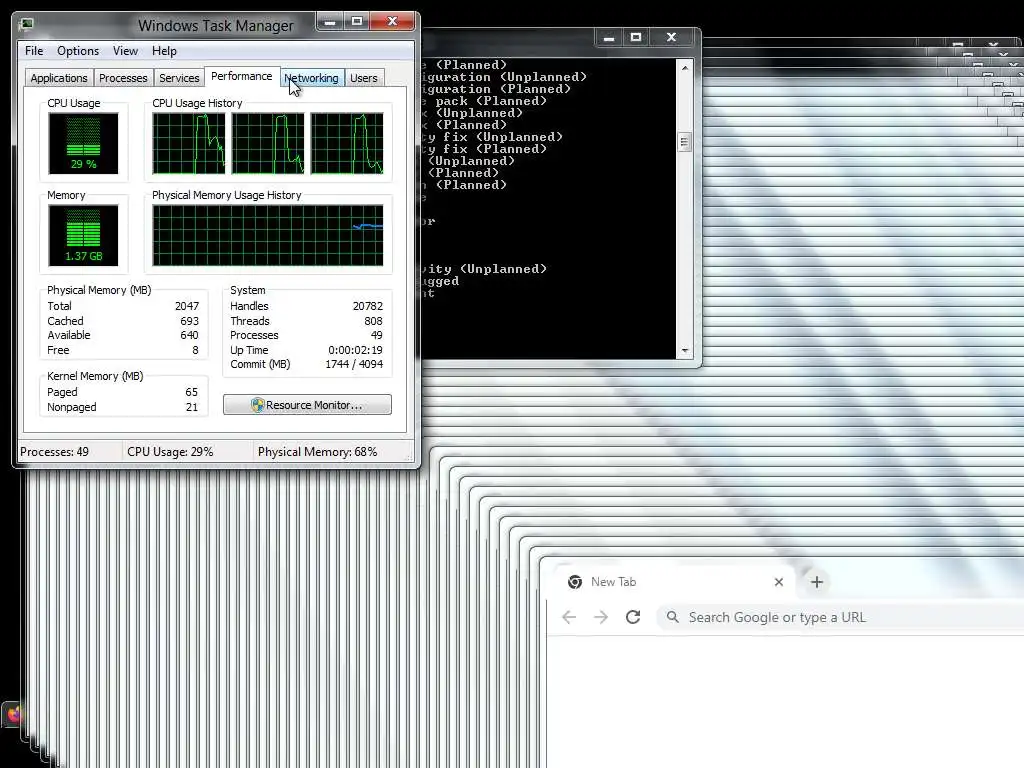Click the status bar Processes: 49 text
This screenshot has height=768, width=1024.
[54, 452]
